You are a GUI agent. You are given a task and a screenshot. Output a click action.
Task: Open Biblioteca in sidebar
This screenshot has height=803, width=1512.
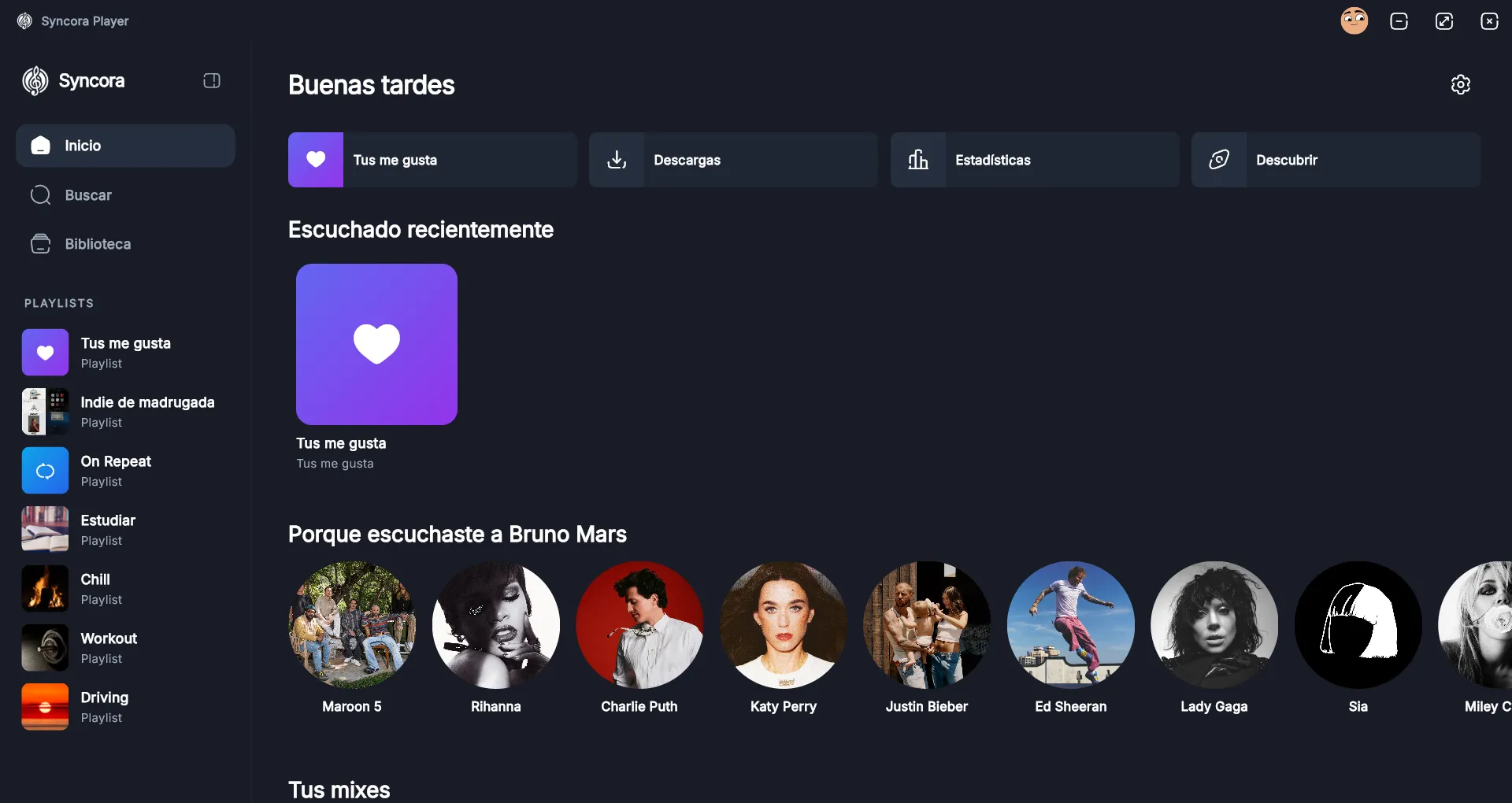pyautogui.click(x=125, y=244)
